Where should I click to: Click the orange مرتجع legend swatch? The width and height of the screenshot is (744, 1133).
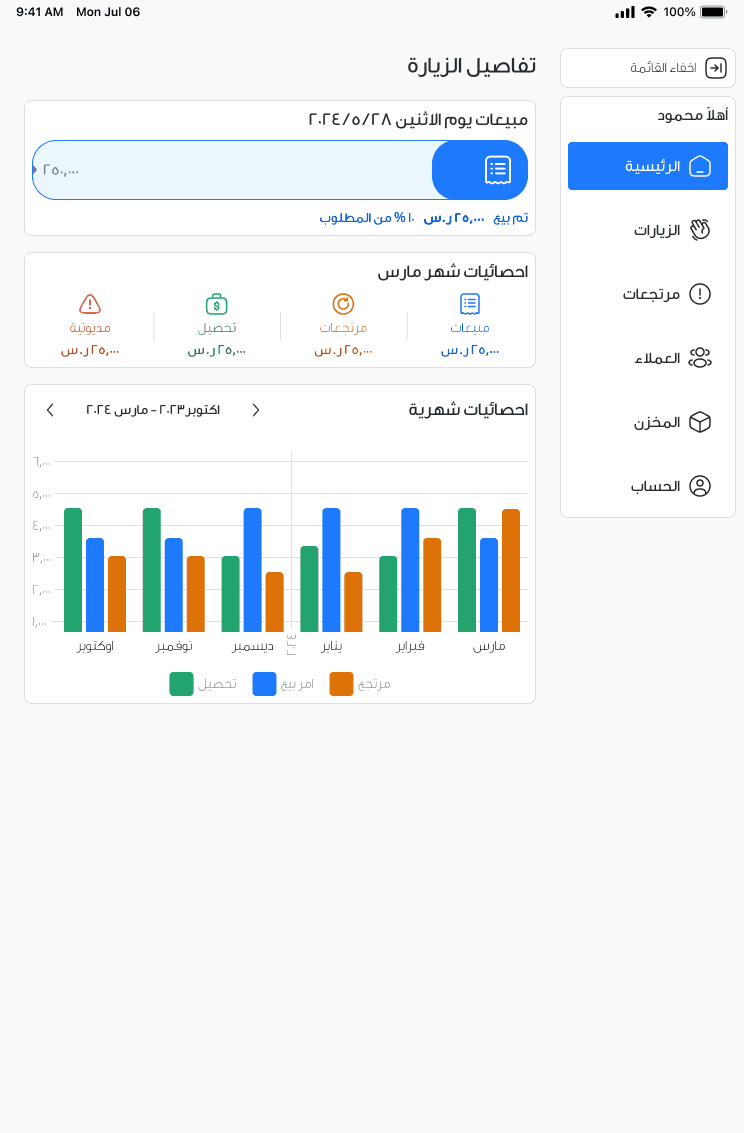[x=342, y=684]
